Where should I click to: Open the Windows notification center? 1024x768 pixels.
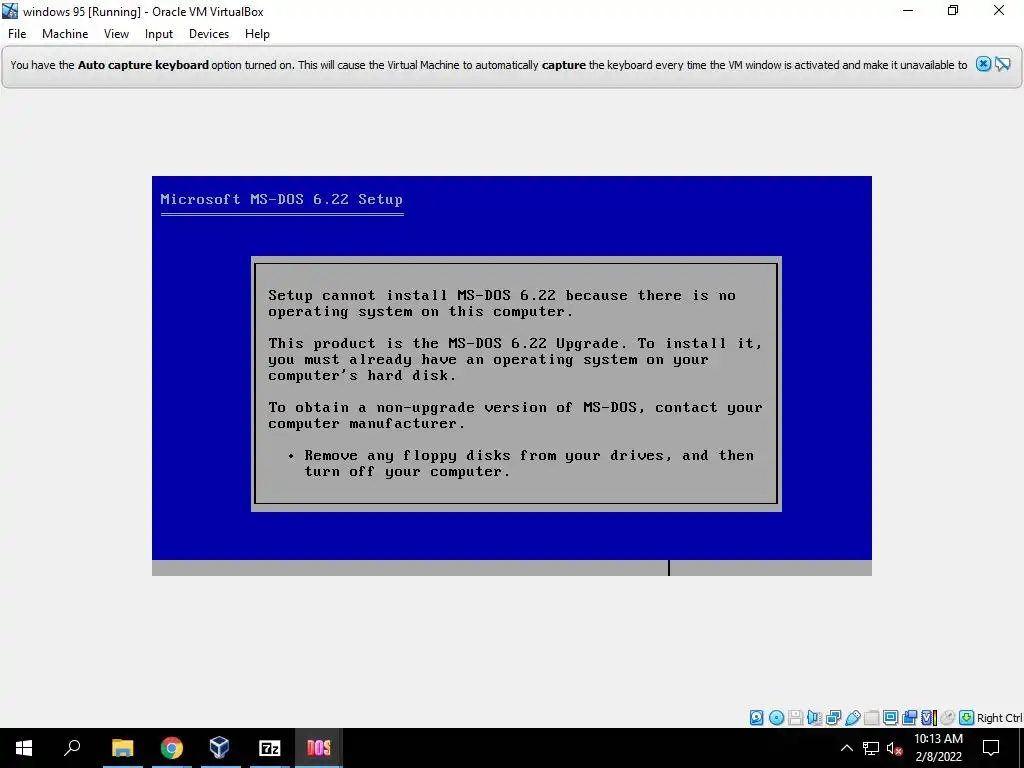[991, 748]
